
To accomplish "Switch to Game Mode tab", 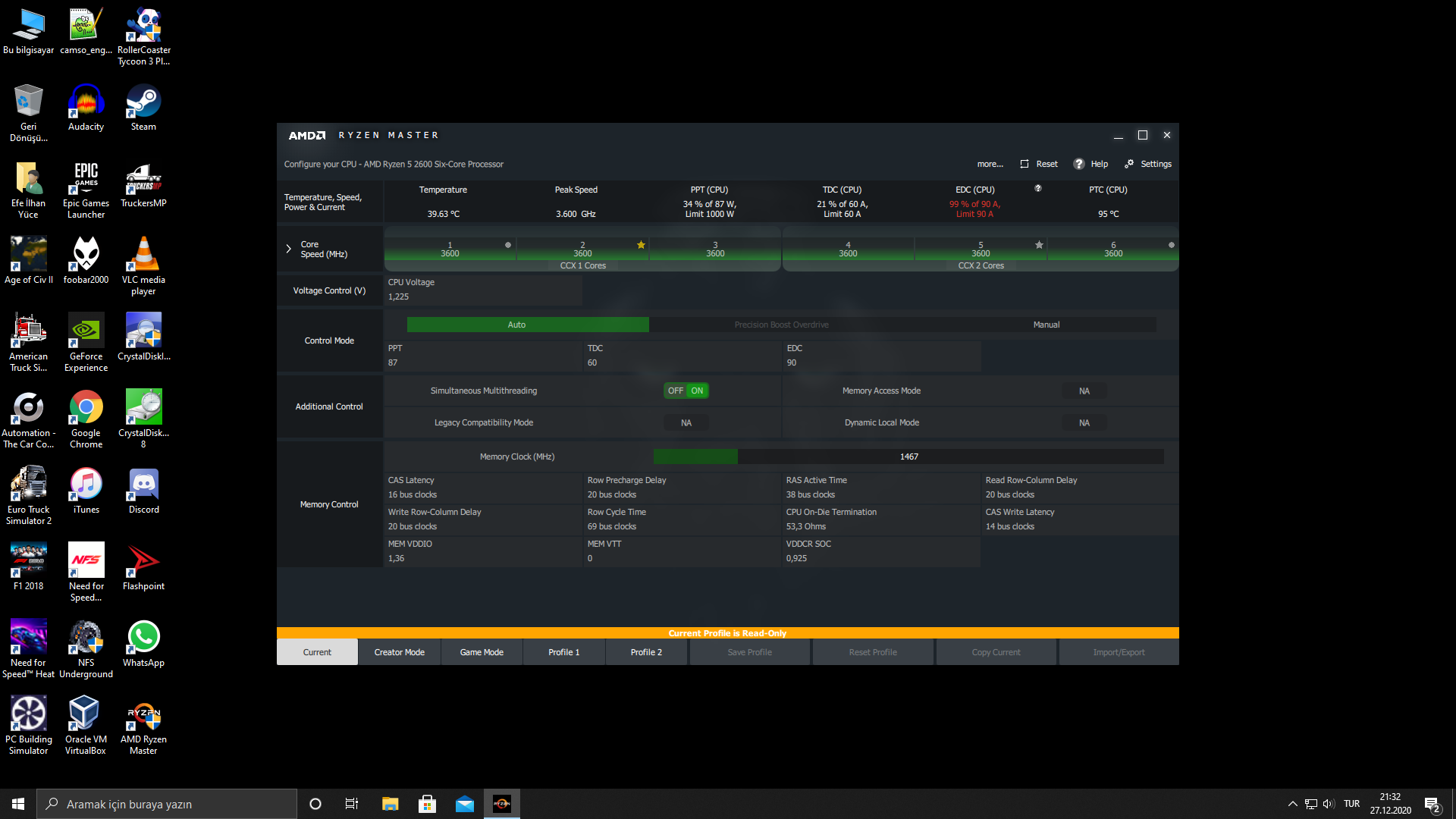I will (x=482, y=652).
